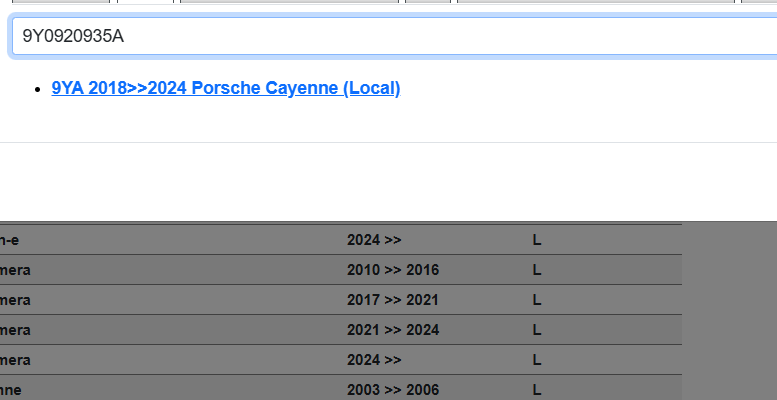
Task: Click 2024 >> in the row ending "n-e"
Action: (x=374, y=240)
